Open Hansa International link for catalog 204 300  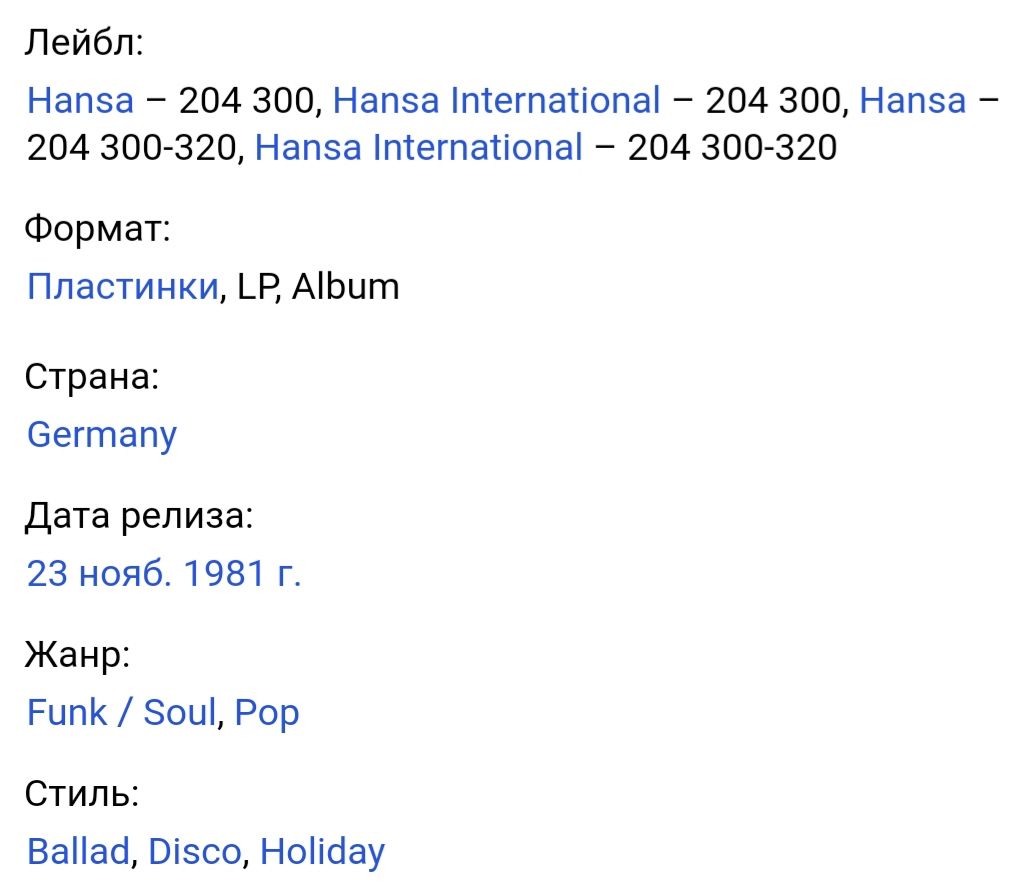[497, 100]
